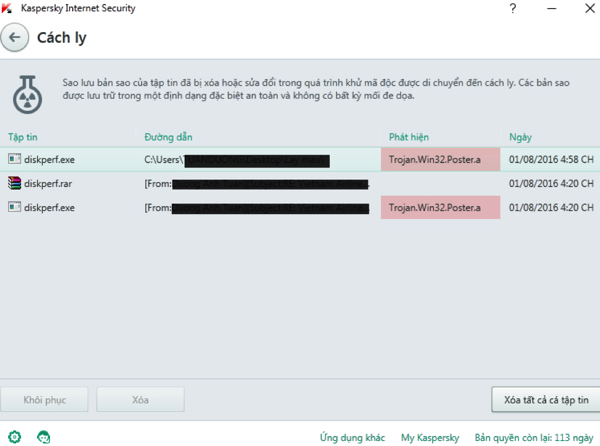The height and width of the screenshot is (446, 600).
Task: Open support via the headset face icon
Action: point(43,437)
